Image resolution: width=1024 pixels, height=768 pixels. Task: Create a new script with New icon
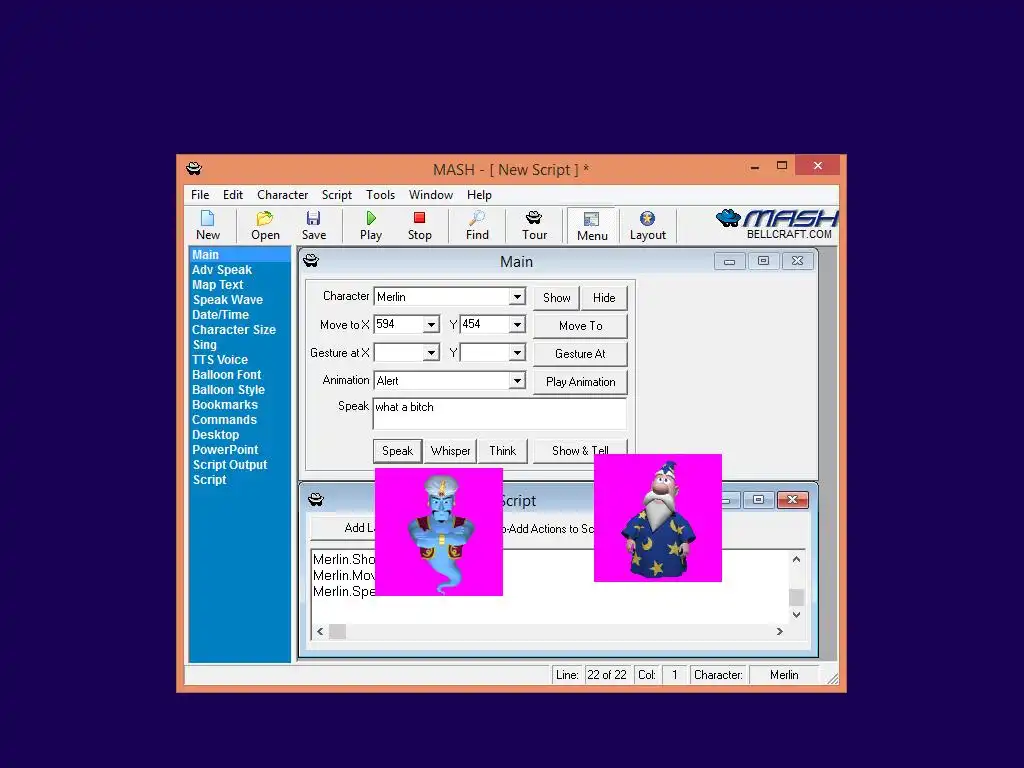[x=208, y=225]
